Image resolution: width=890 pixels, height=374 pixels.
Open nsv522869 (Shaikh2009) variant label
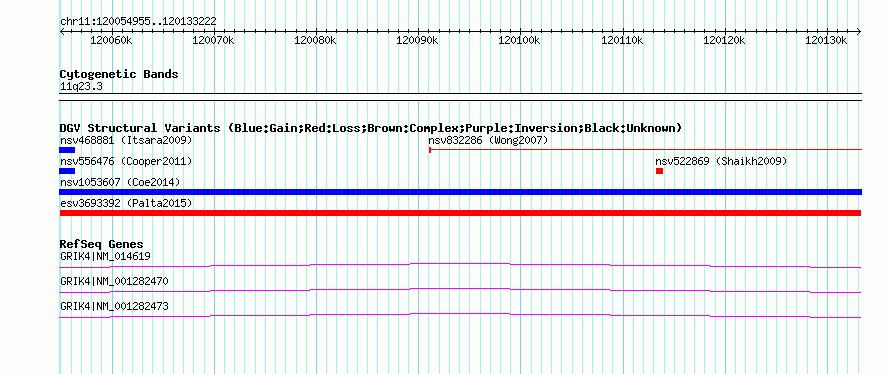(x=721, y=162)
